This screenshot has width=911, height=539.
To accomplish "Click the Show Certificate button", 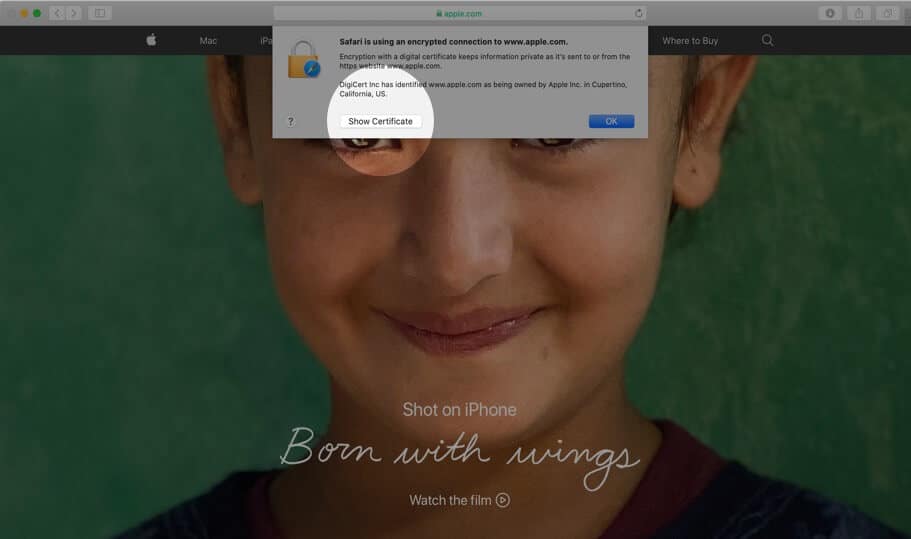I will (381, 121).
